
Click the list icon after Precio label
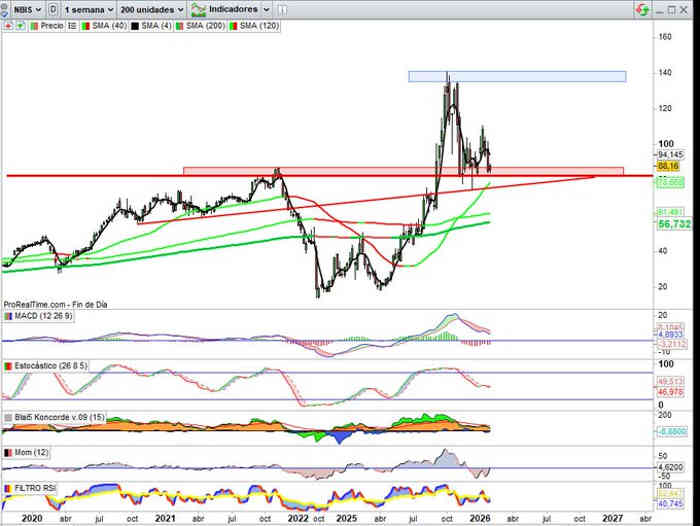coord(71,26)
